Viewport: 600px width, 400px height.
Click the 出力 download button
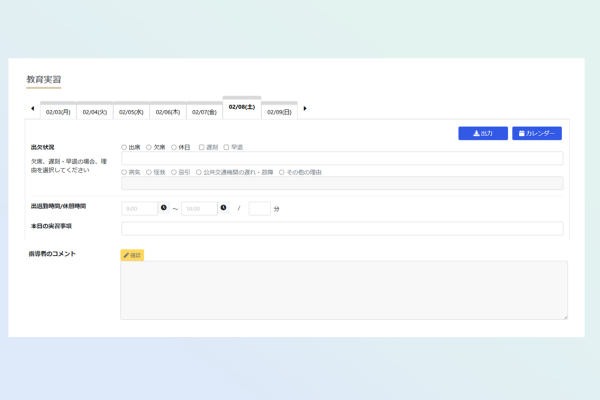483,133
